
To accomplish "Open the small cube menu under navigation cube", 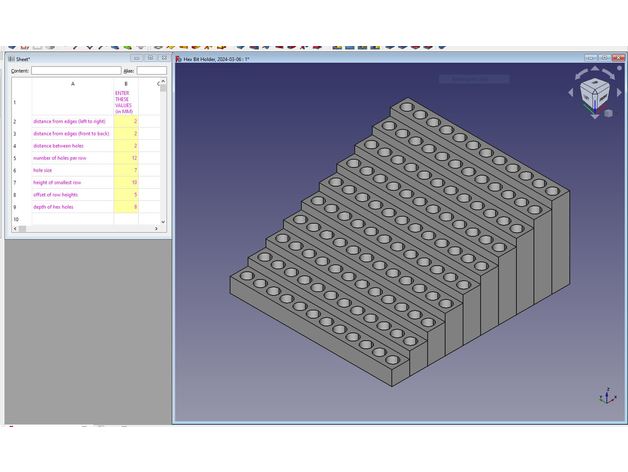I will pyautogui.click(x=608, y=113).
